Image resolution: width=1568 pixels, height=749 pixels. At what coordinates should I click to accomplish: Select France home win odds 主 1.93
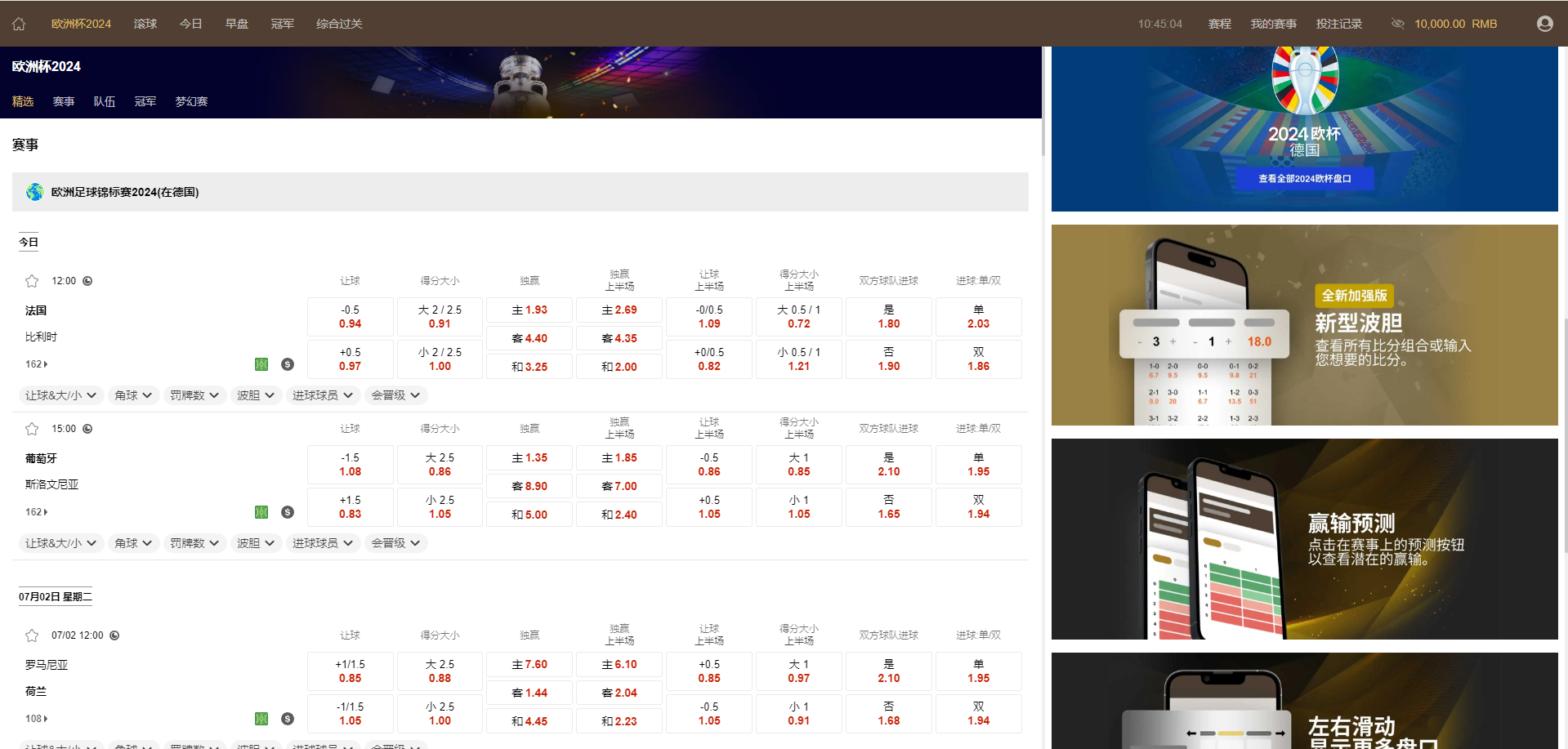click(x=529, y=310)
